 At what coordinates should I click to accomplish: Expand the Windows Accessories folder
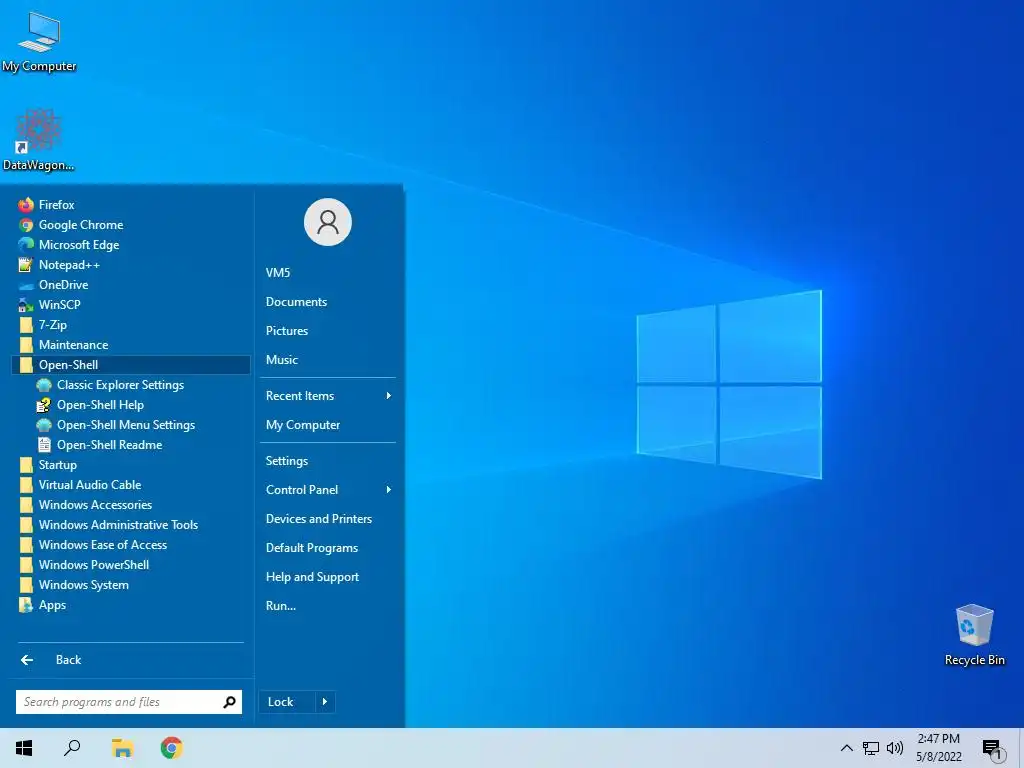pos(131,505)
